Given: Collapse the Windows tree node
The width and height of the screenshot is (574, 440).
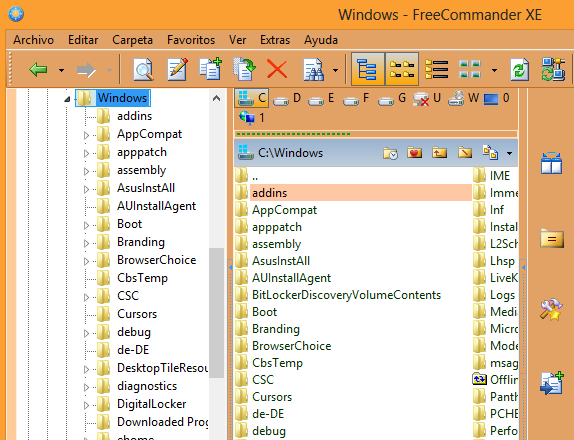Looking at the screenshot, I should (x=67, y=98).
